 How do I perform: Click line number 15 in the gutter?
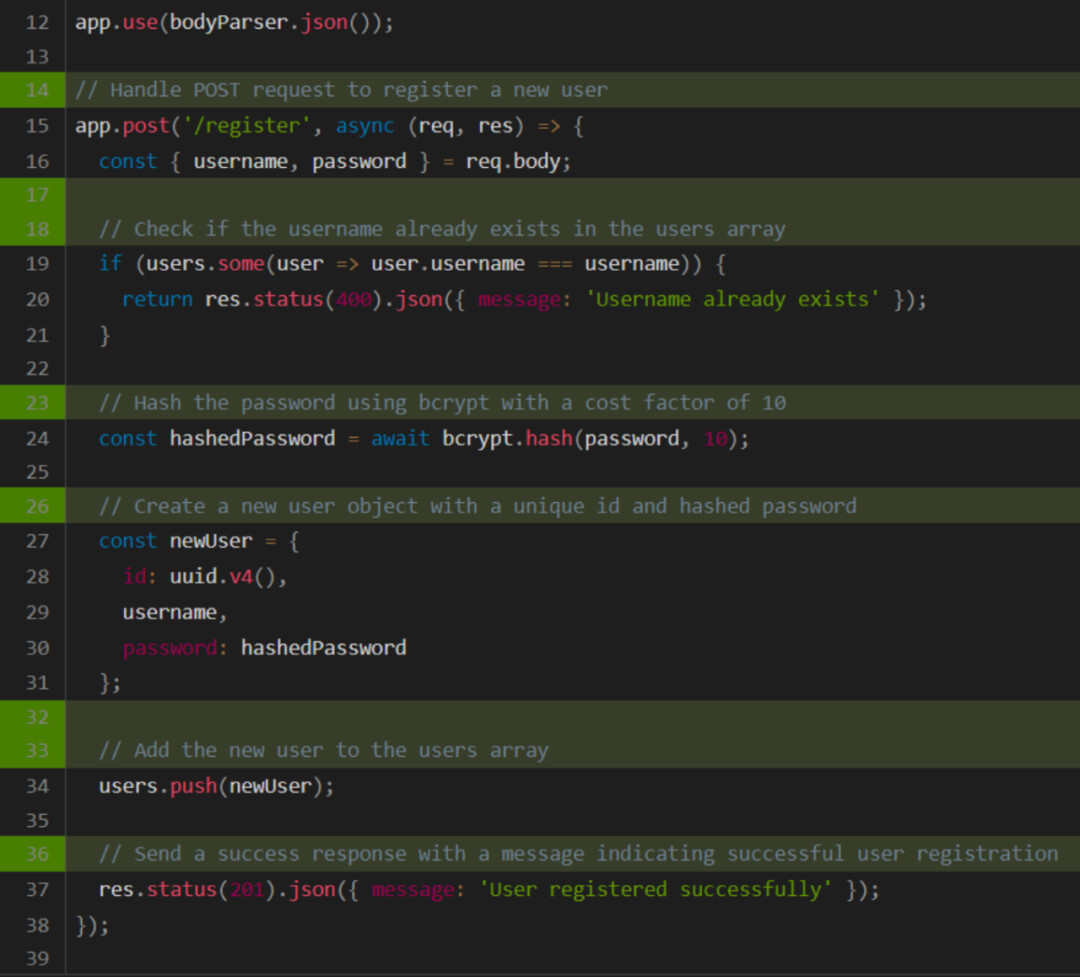point(37,126)
